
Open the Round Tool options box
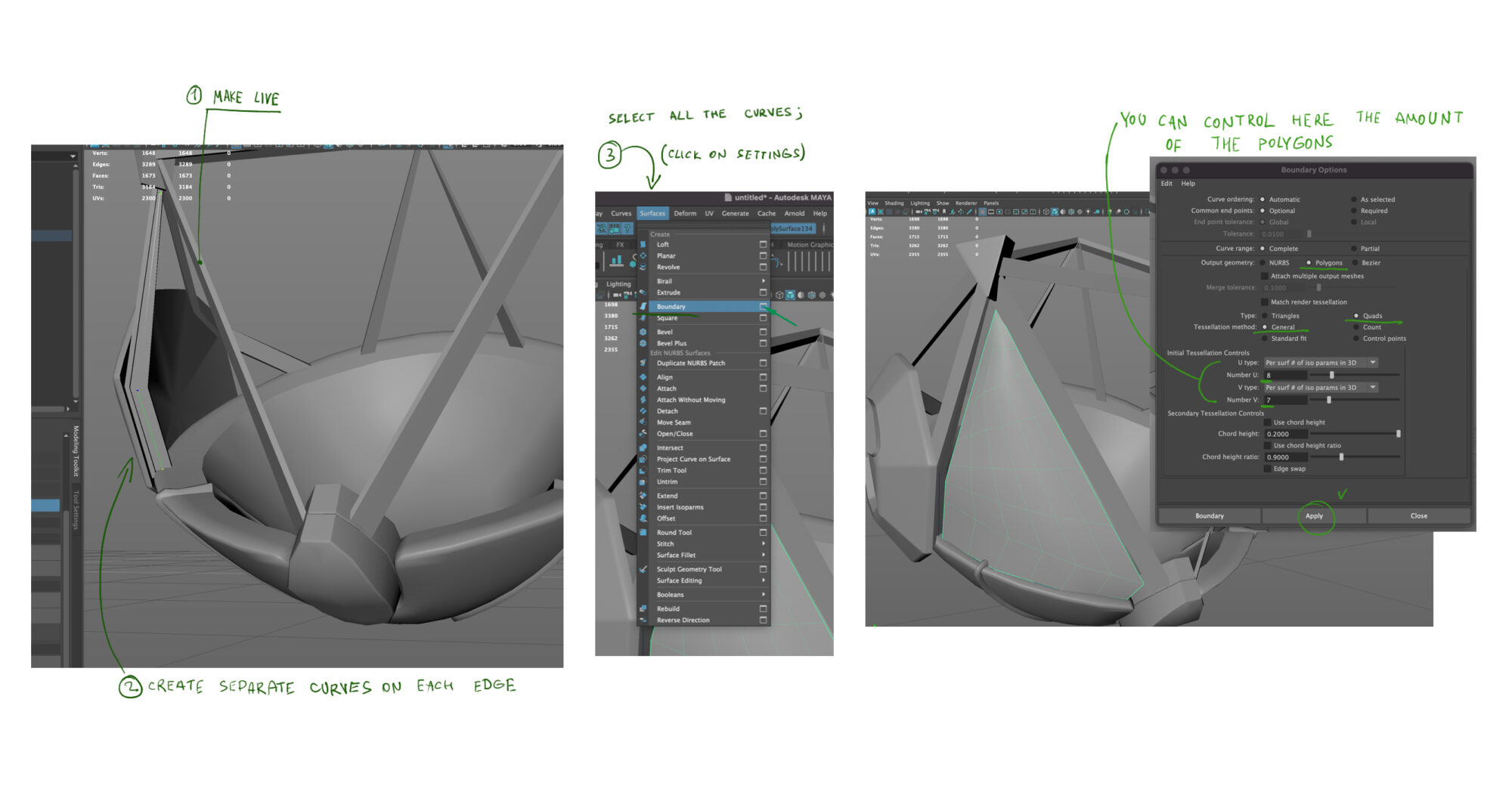pyautogui.click(x=763, y=533)
